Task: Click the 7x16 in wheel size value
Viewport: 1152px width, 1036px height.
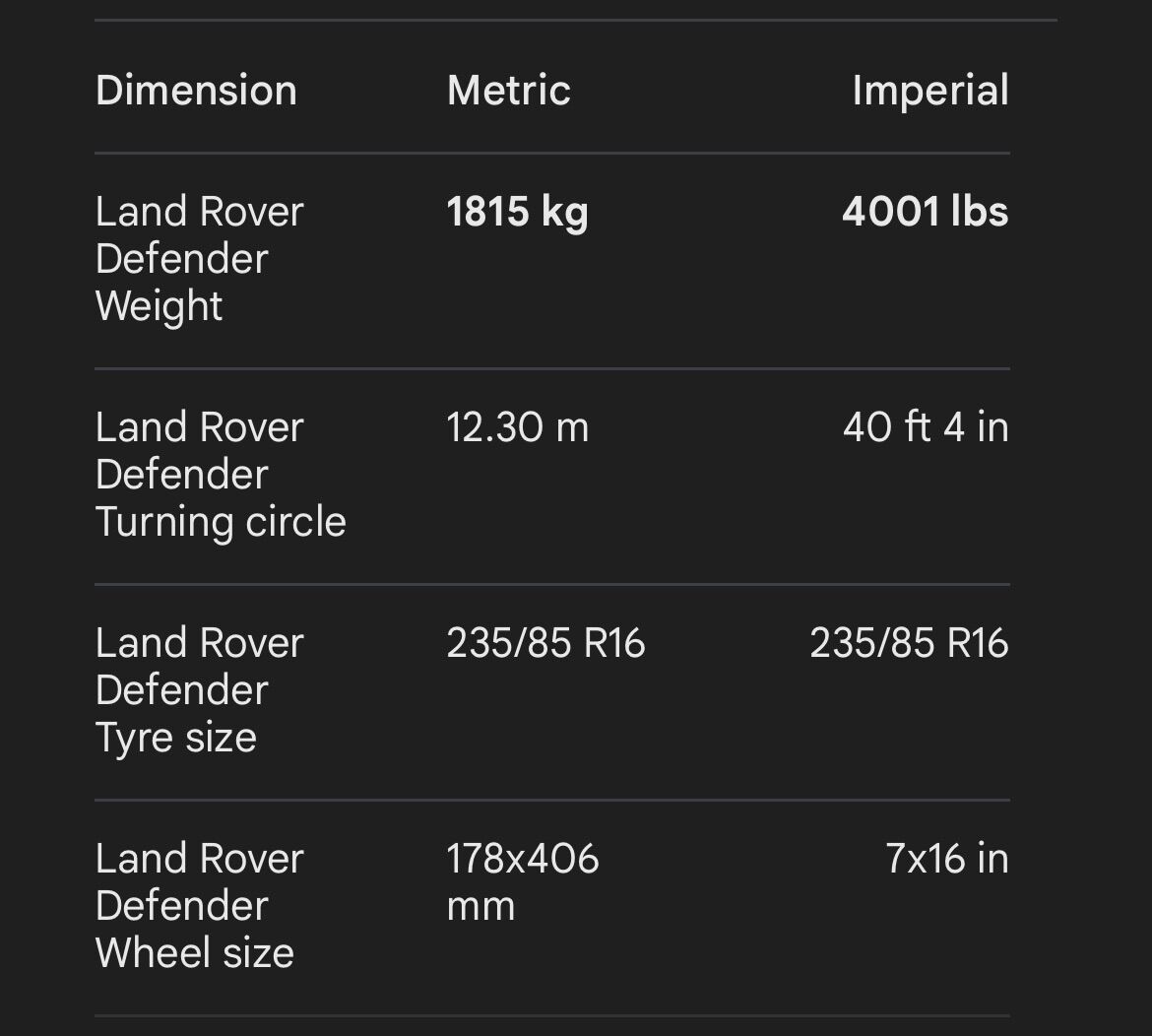Action: coord(947,858)
